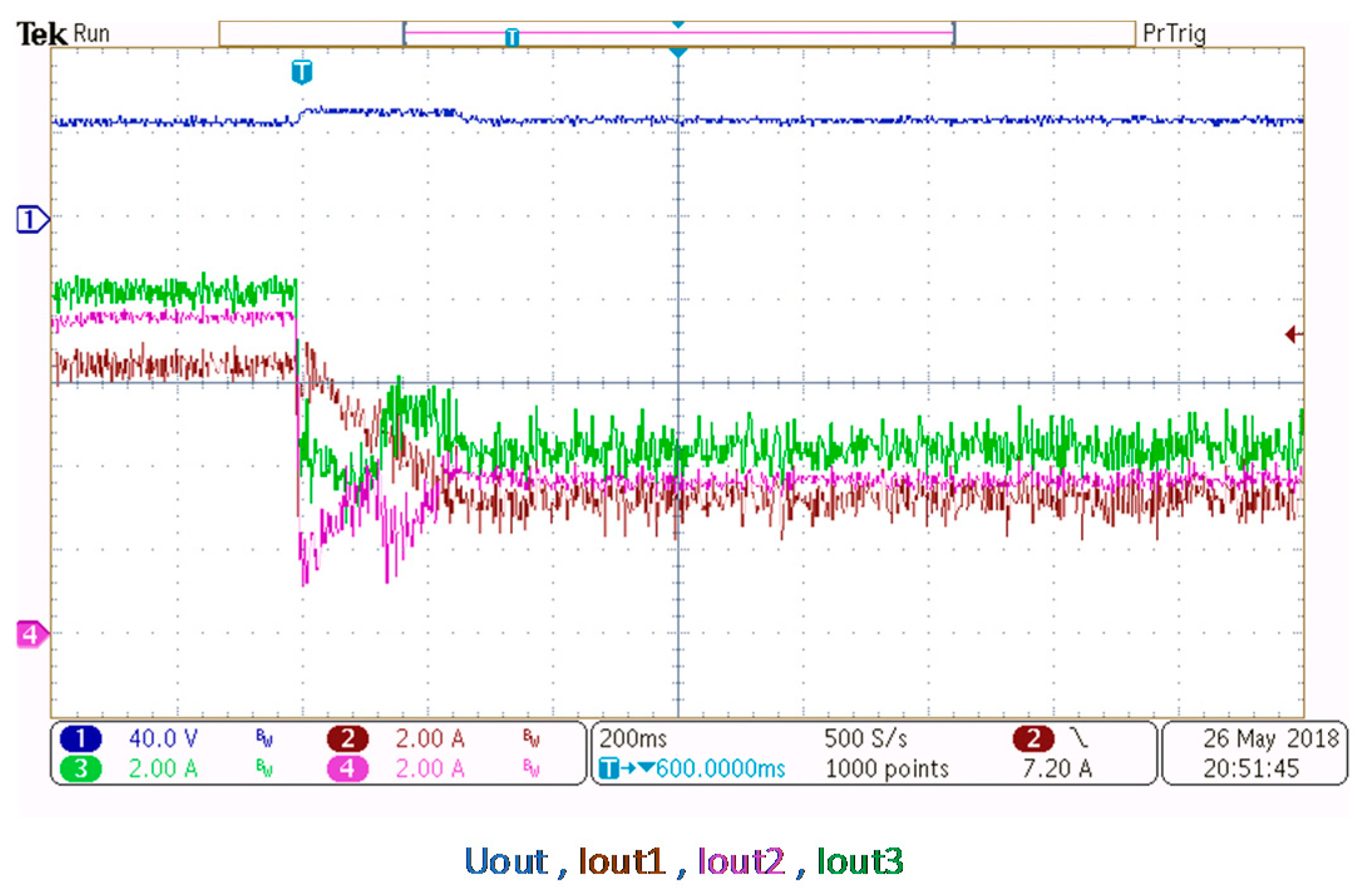Click the PrTrig trigger status label
This screenshot has width=1360, height=896.
1174,33
